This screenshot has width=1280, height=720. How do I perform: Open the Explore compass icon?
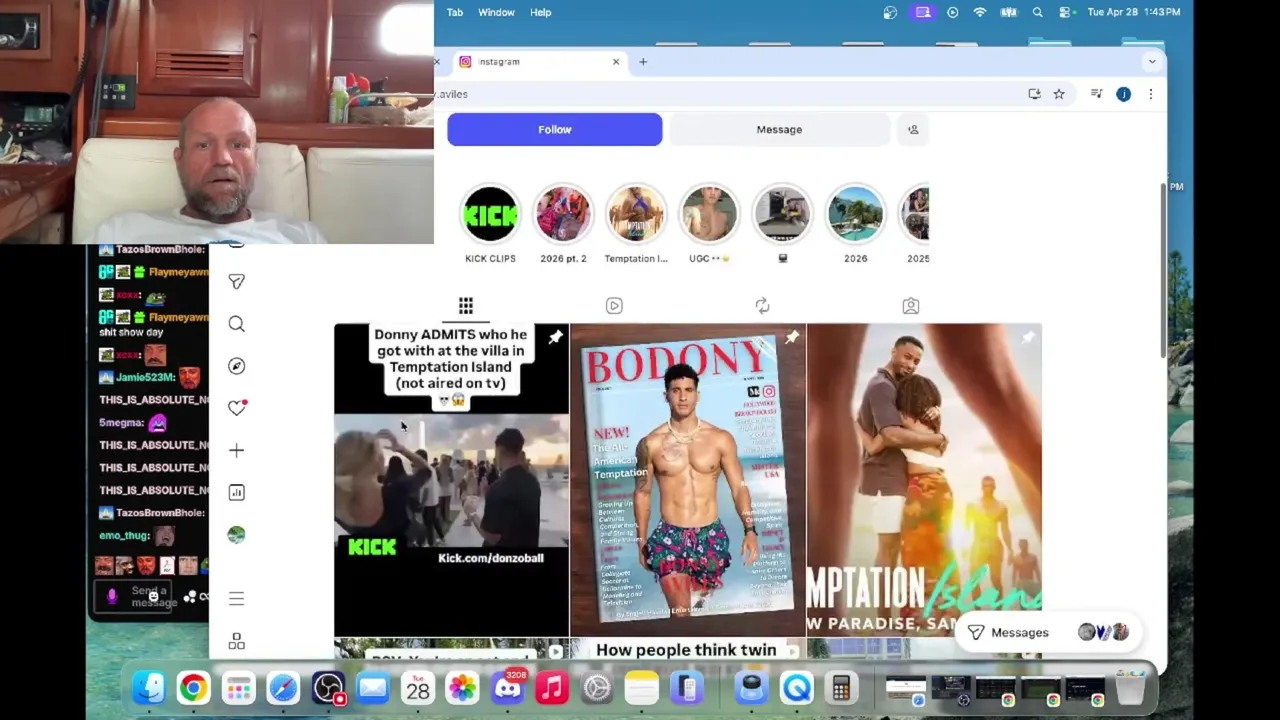[x=236, y=366]
